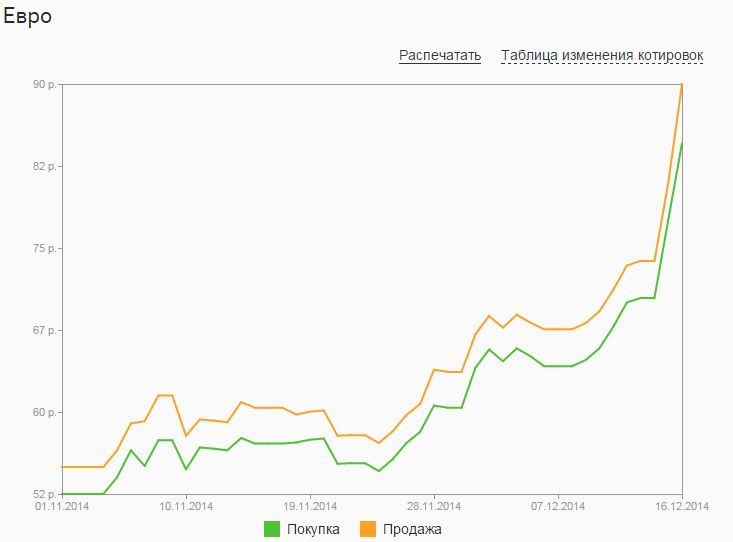Click the 01.11.2014 date label

(x=62, y=507)
